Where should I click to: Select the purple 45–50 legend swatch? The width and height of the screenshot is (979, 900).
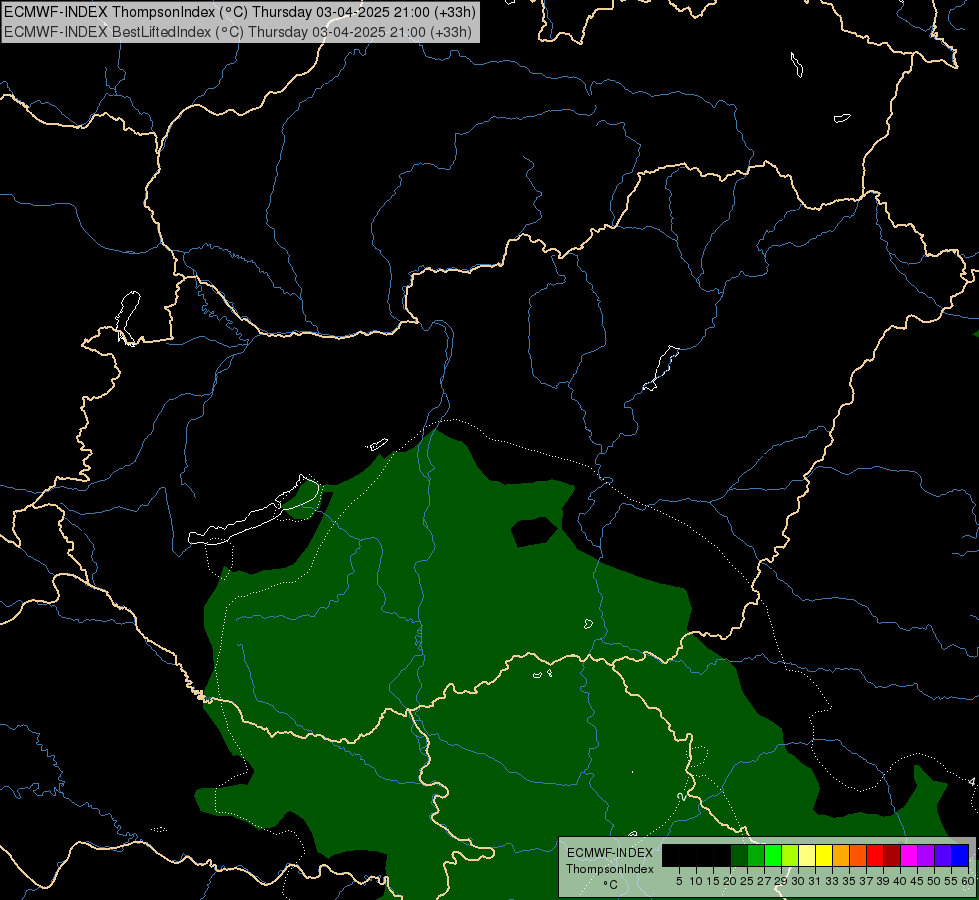click(x=926, y=856)
